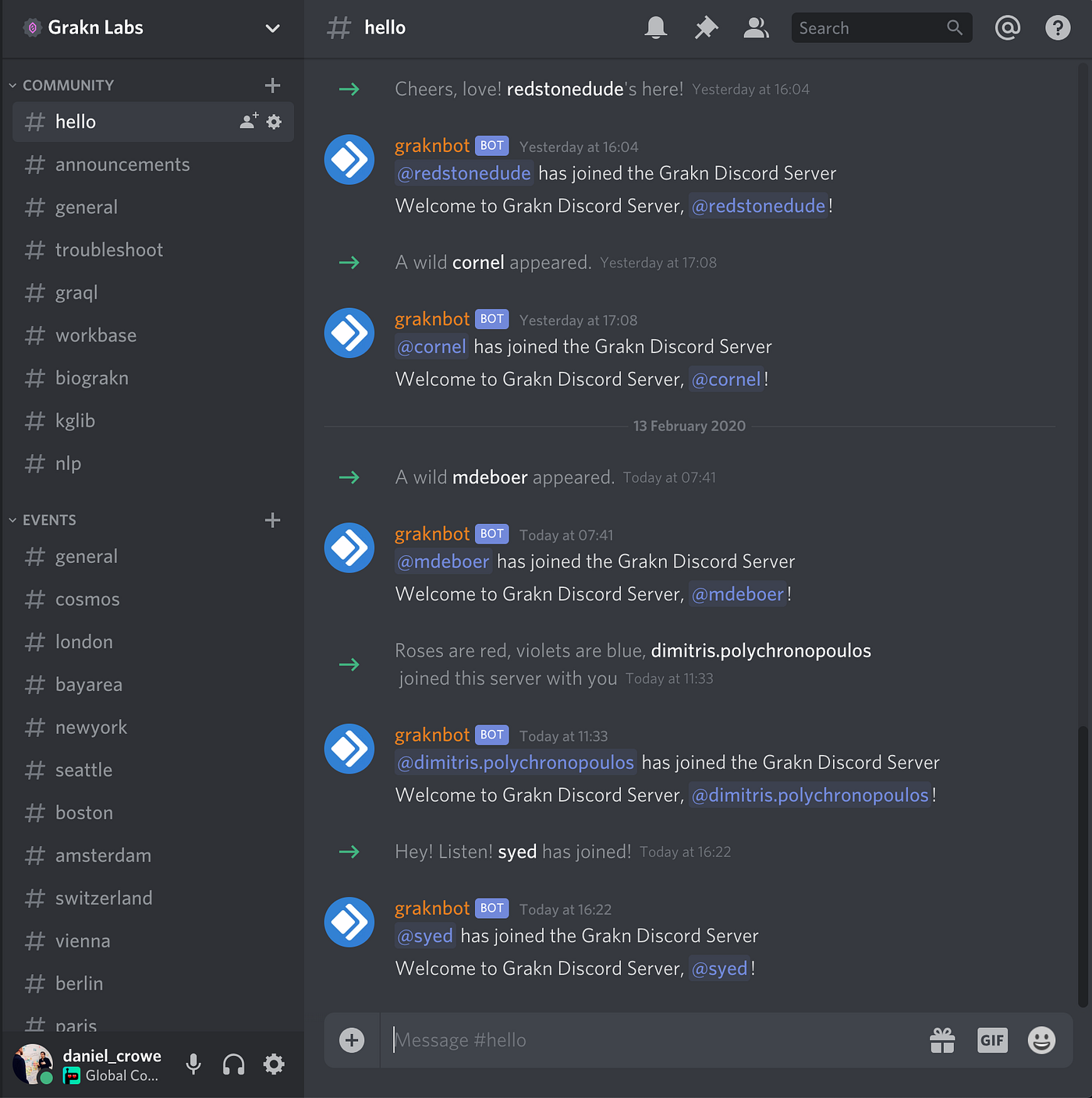Screen dimensions: 1092x1098
Task: Click @dimitris.polychronopoulos mention in join message
Action: (x=516, y=763)
